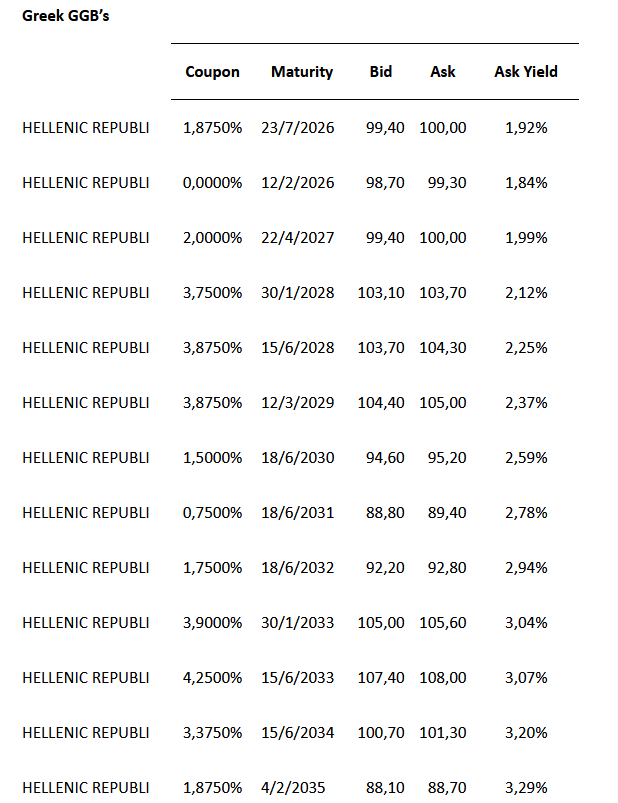Click the Coupon column header
The height and width of the screenshot is (803, 618).
(212, 72)
